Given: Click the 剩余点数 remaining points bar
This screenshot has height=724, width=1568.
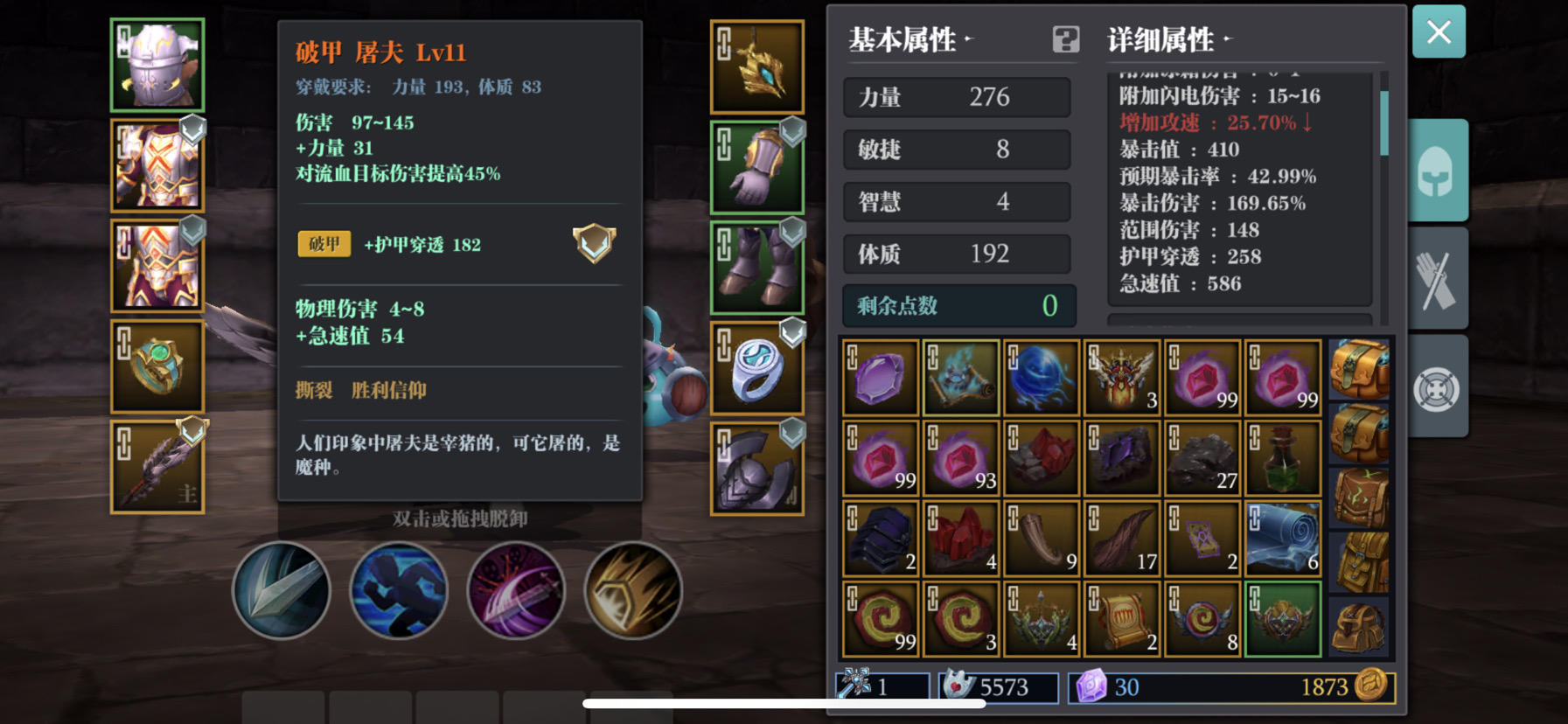Looking at the screenshot, I should [959, 305].
